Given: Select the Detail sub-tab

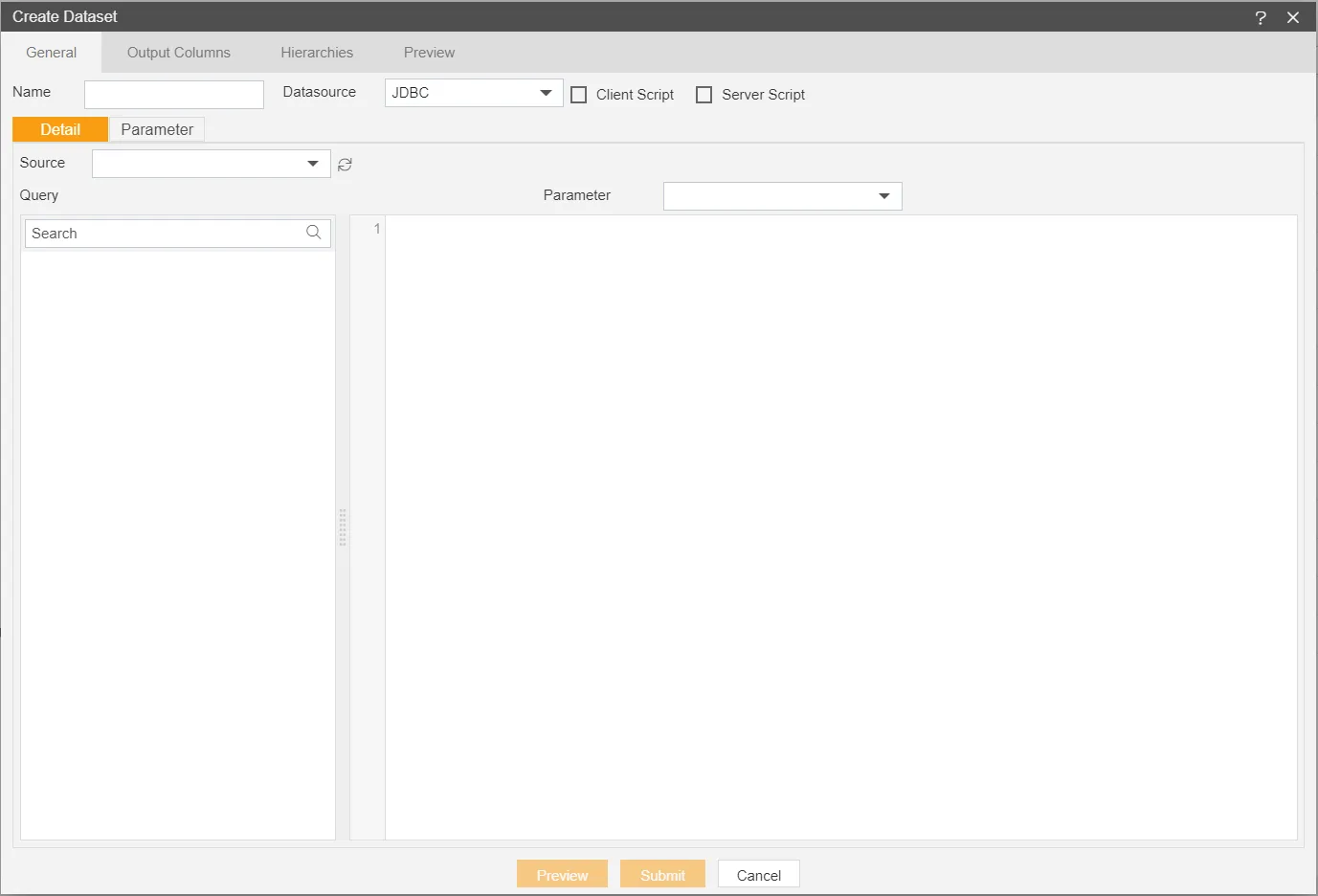Looking at the screenshot, I should pos(60,129).
